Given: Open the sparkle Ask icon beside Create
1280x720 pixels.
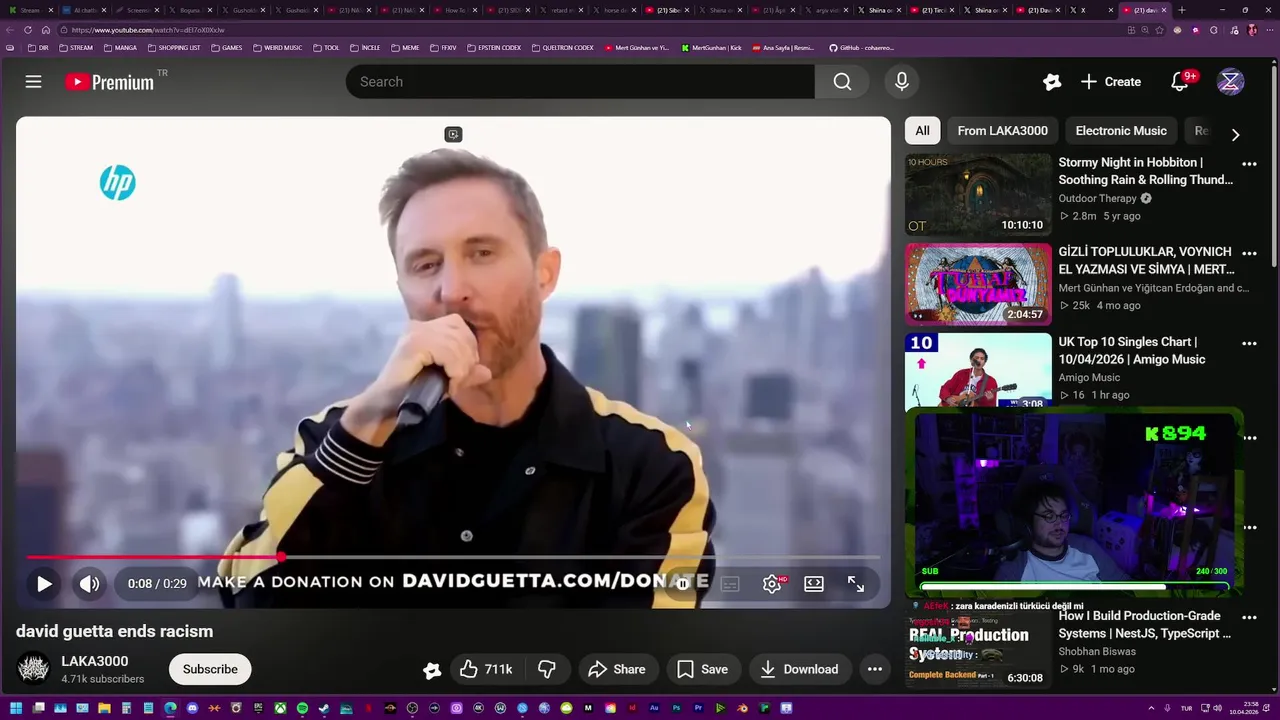Looking at the screenshot, I should (1052, 82).
